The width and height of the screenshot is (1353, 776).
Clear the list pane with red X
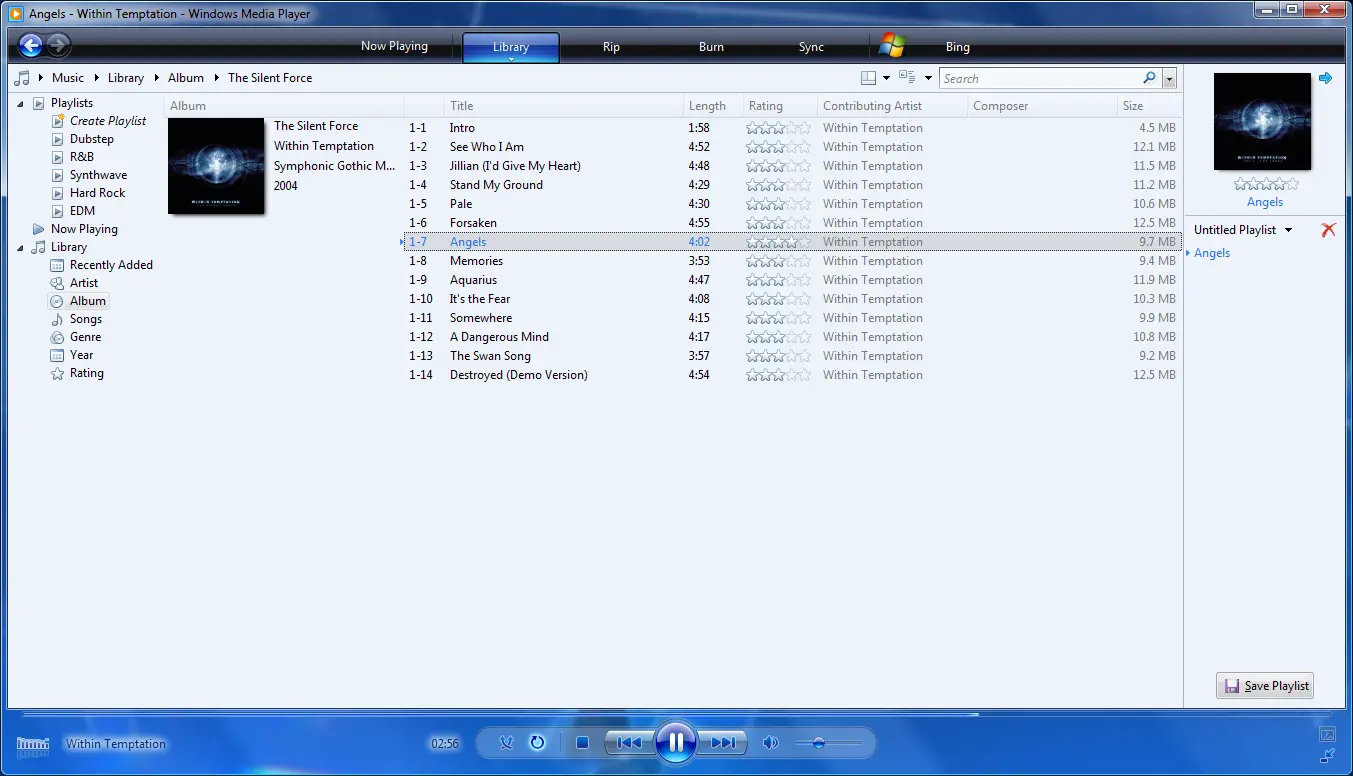tap(1328, 230)
